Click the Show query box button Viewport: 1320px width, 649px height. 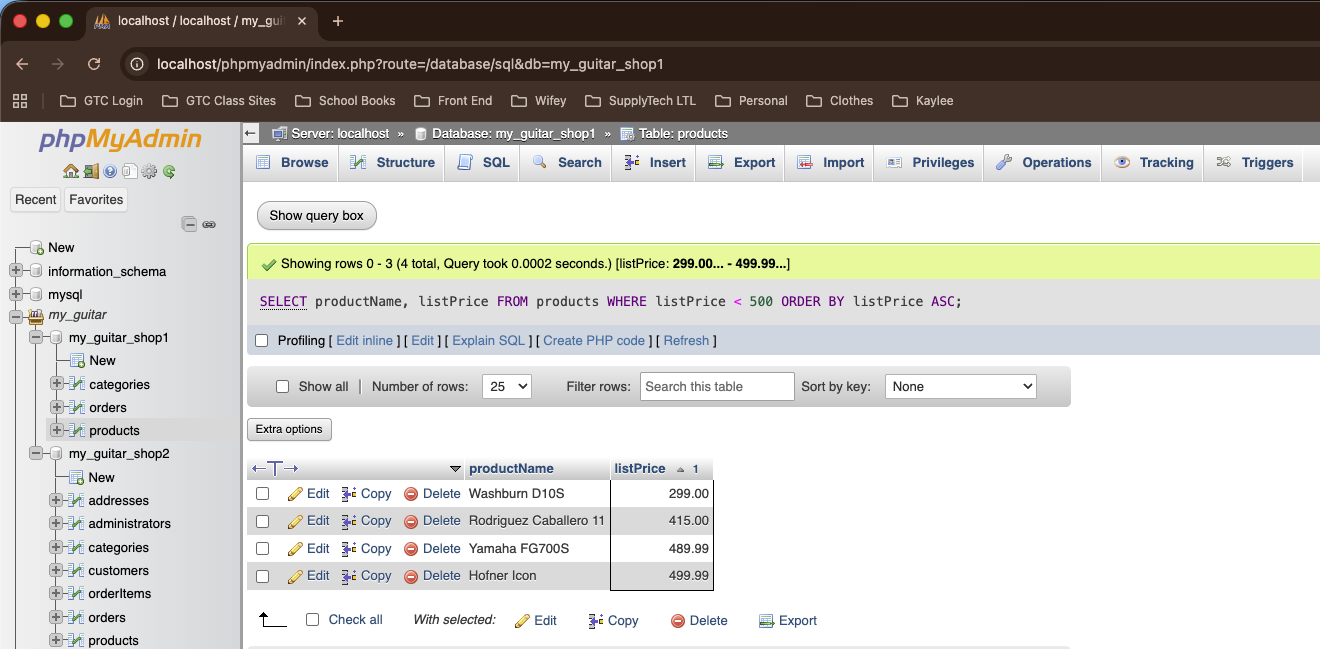coord(316,215)
